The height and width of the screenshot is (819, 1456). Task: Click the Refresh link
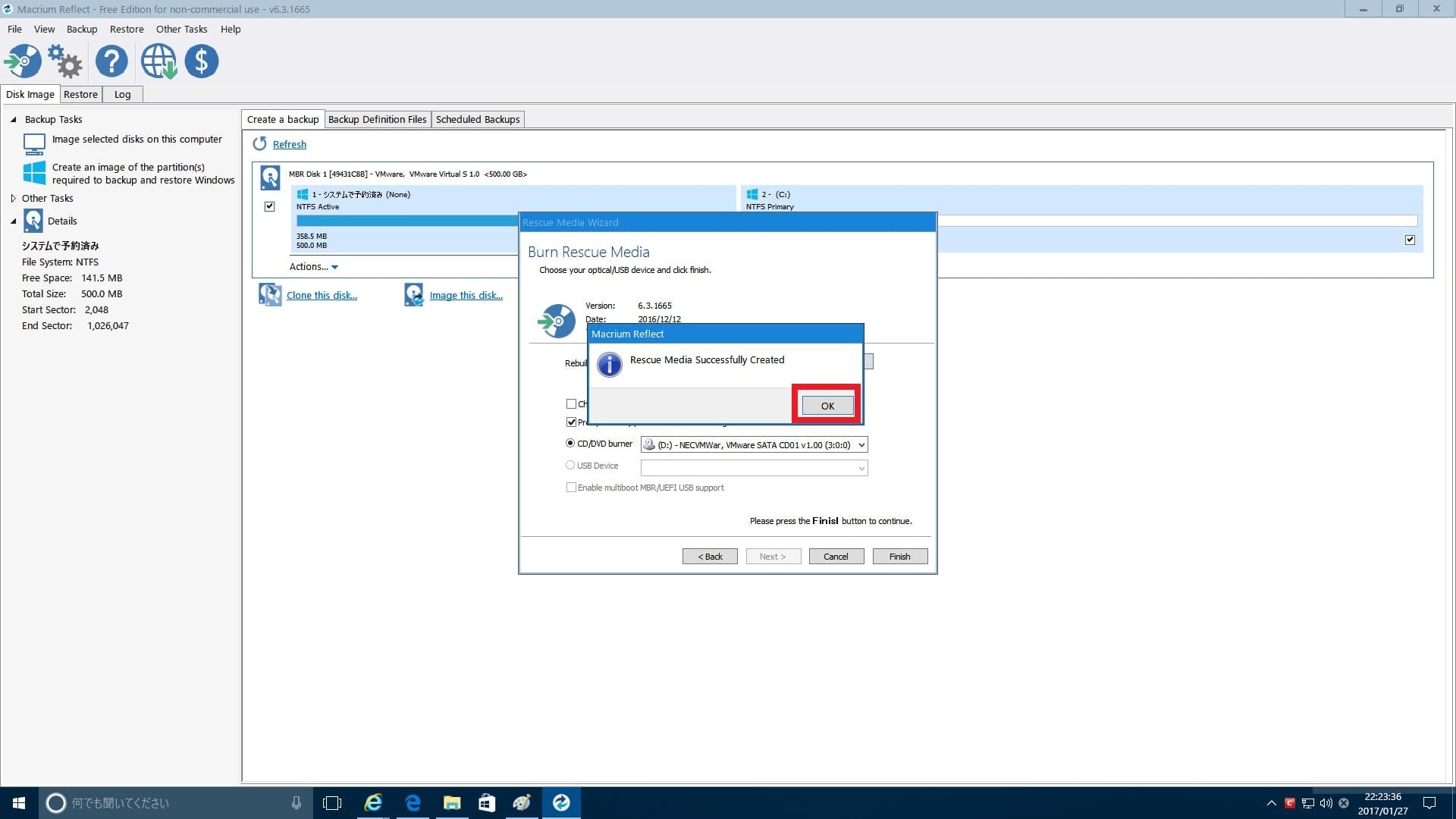coord(290,144)
